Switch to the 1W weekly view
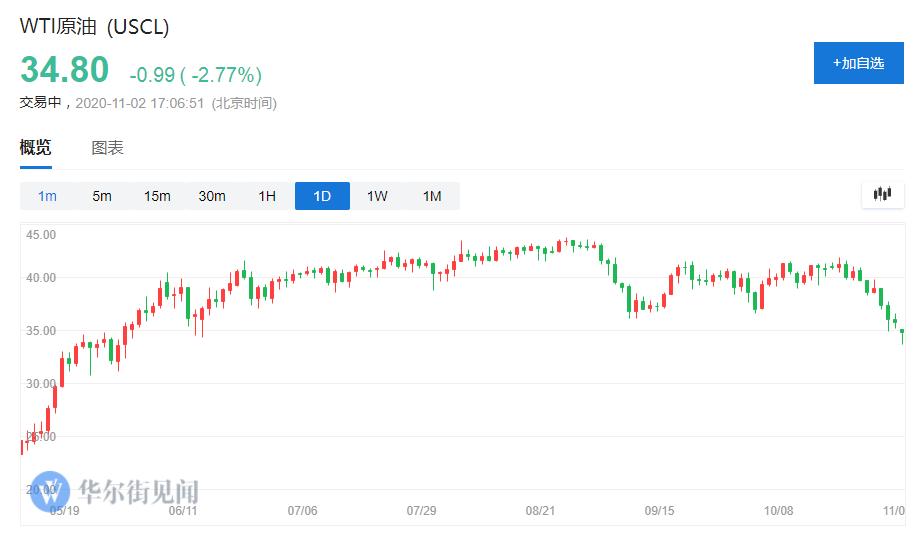Screen dimensions: 923x537 tap(377, 196)
